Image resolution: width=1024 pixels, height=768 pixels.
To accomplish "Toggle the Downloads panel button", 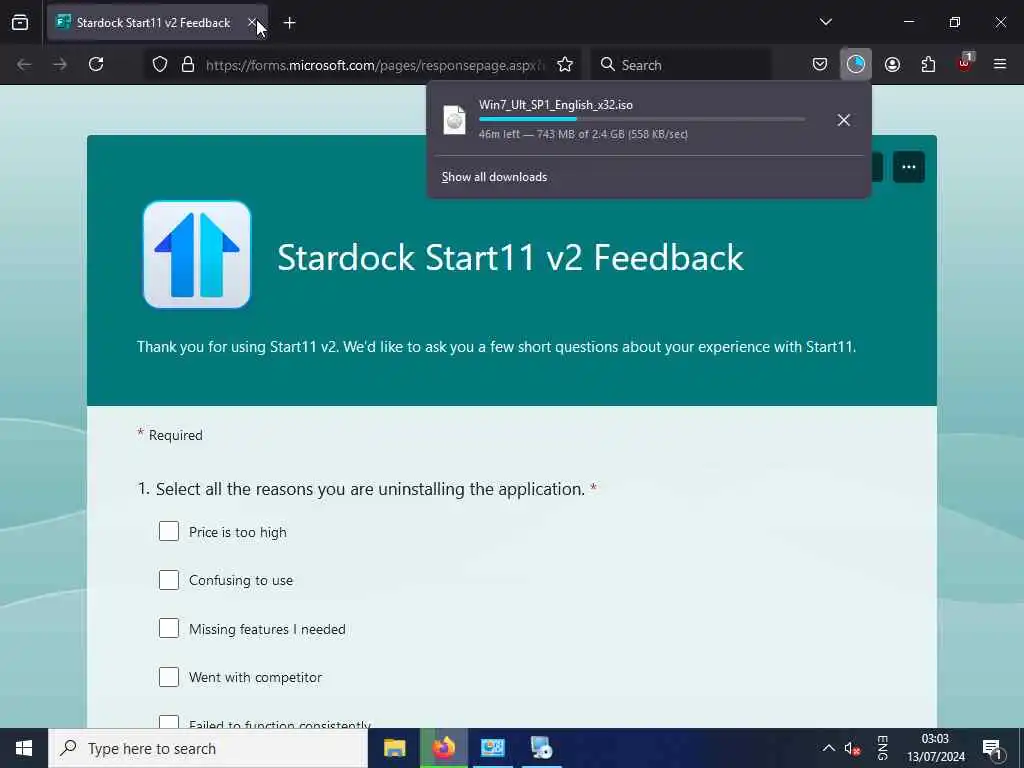I will [x=856, y=64].
